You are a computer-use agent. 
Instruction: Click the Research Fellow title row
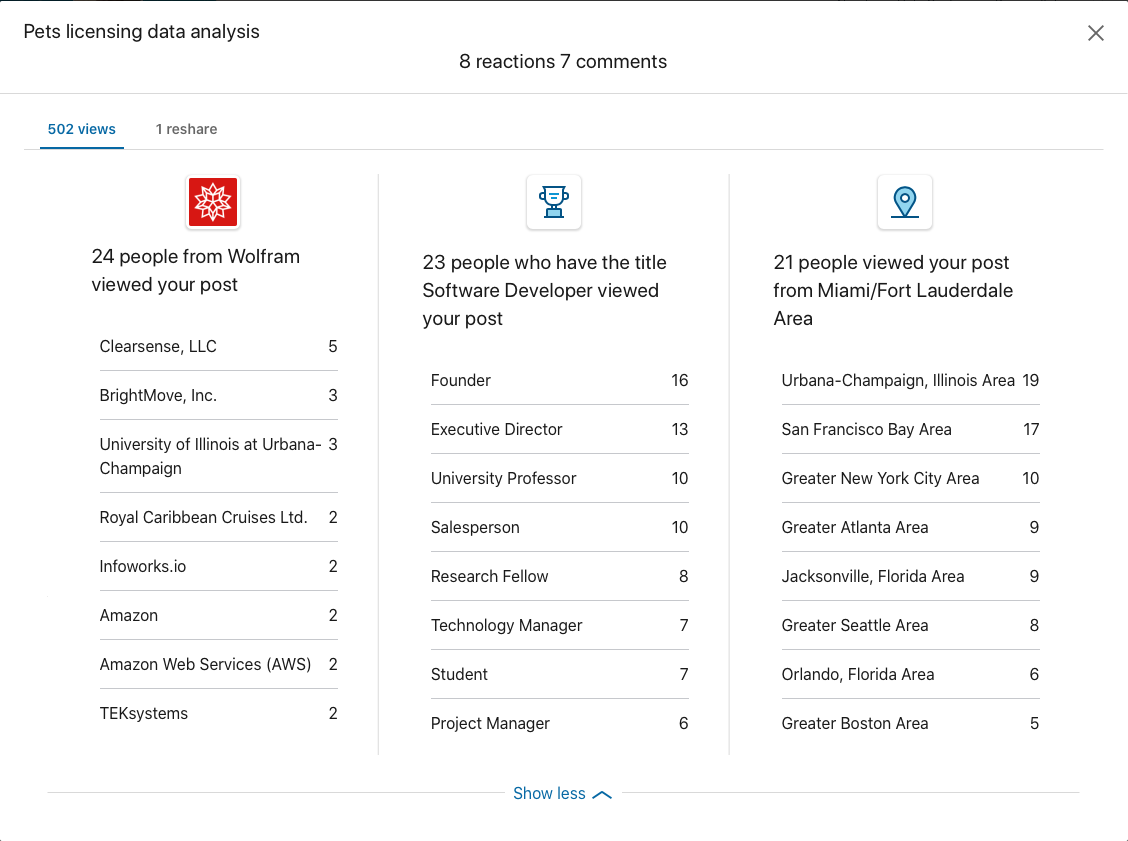tap(560, 576)
